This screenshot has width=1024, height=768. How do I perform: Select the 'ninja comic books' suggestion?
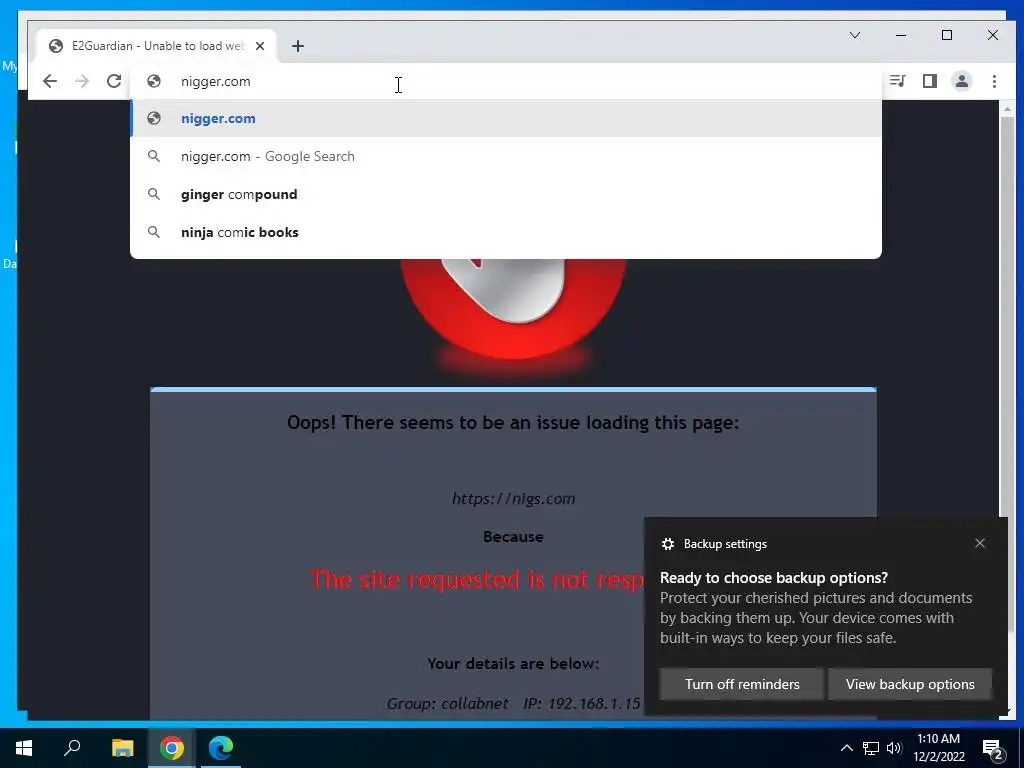(x=506, y=232)
